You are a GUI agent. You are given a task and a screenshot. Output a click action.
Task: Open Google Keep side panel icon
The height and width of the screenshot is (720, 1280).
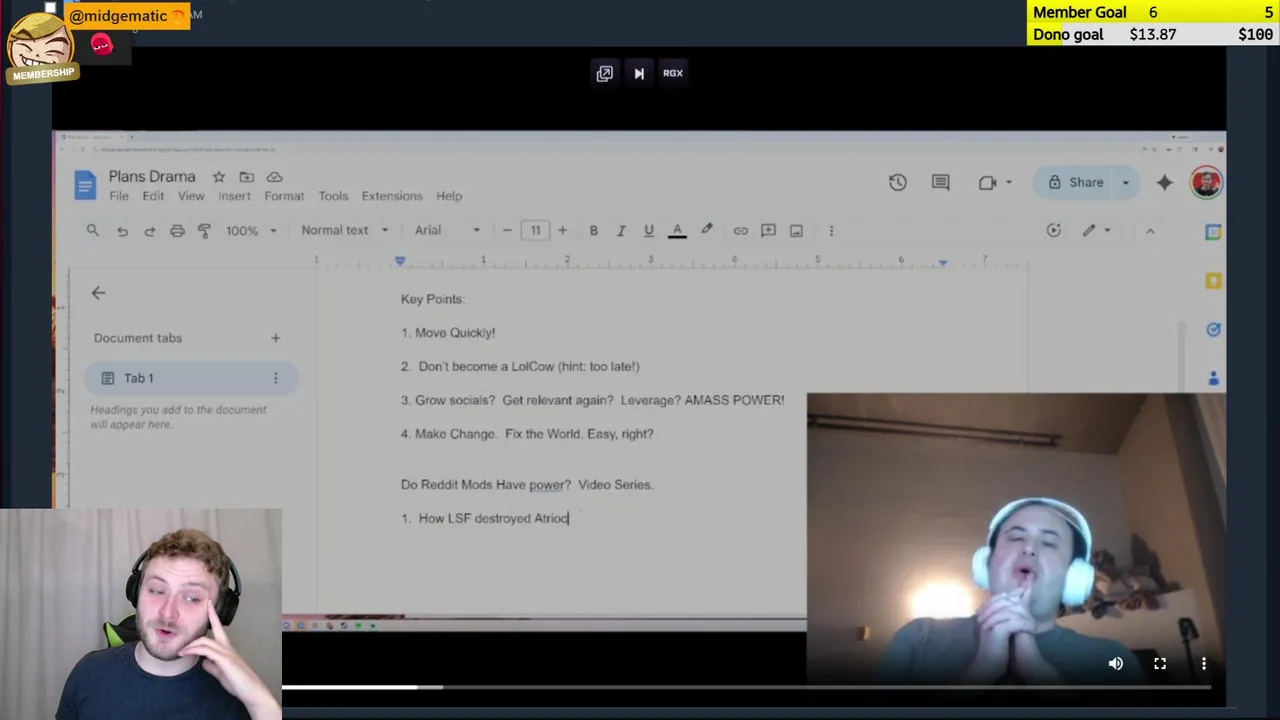1213,281
